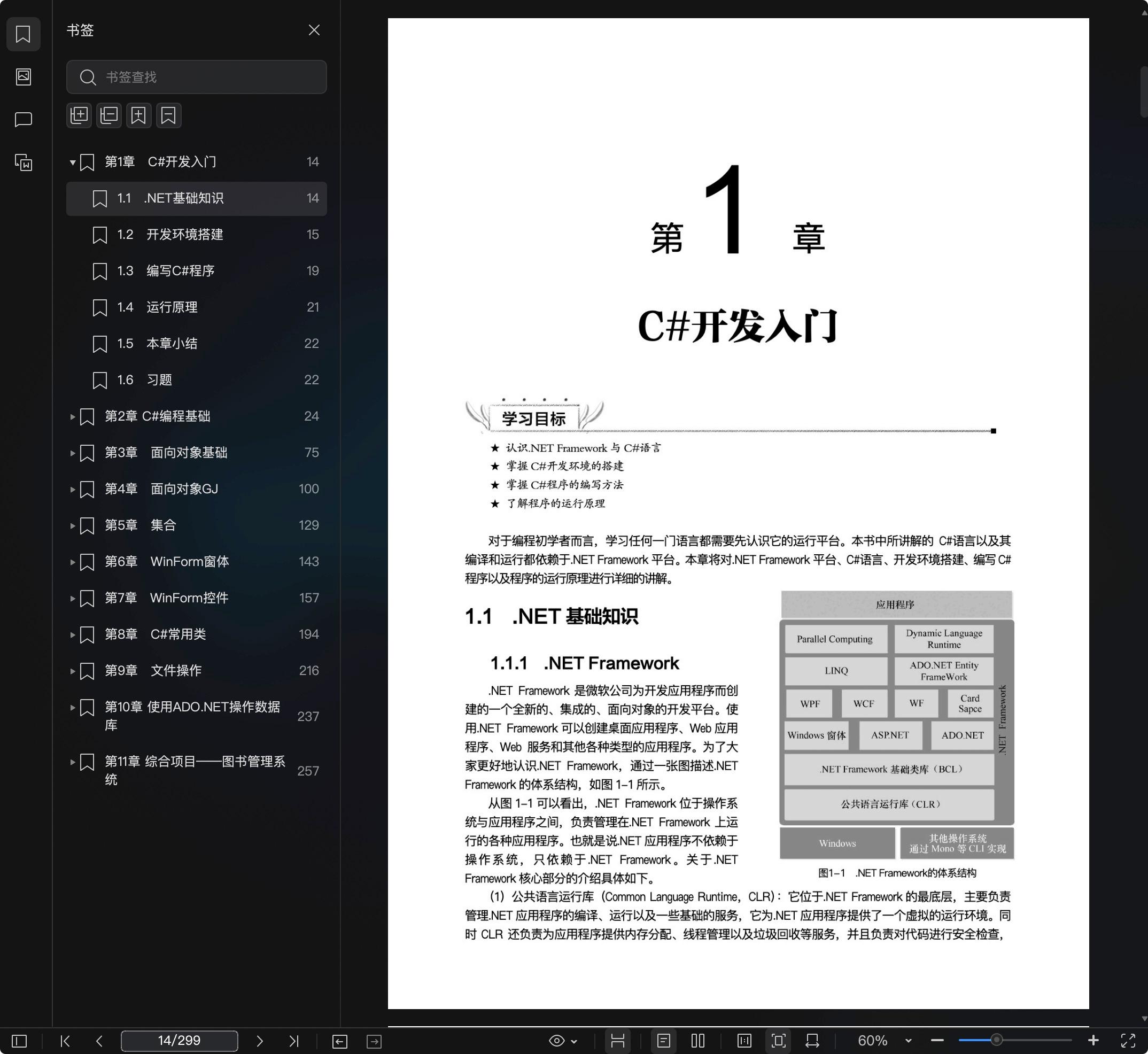
Task: Set actual size zoom icon
Action: [x=744, y=1042]
